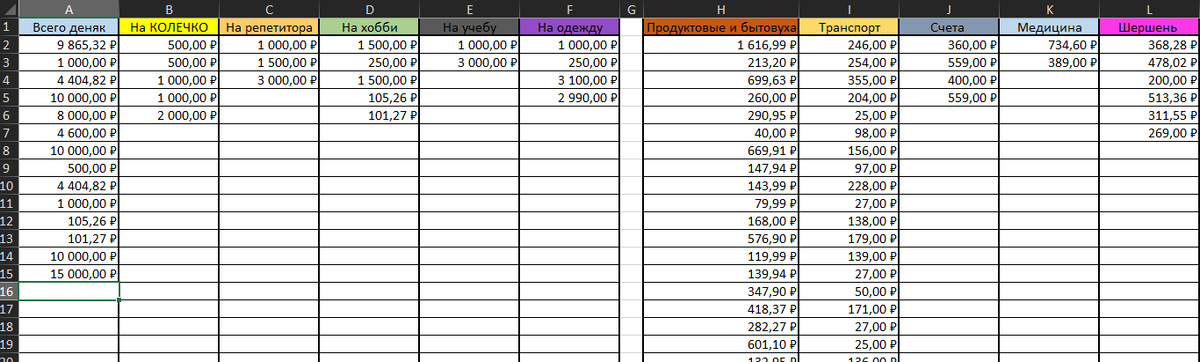The width and height of the screenshot is (1200, 362).
Task: Click the 'Всего деняк' header cell
Action: (69, 28)
